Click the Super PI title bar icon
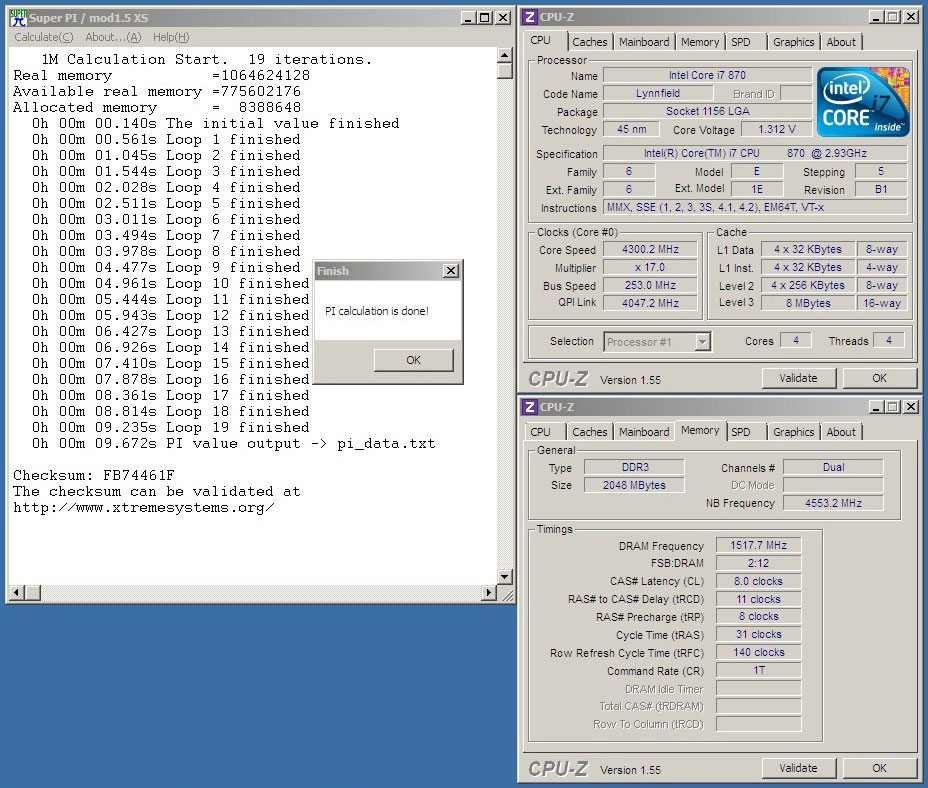 (18, 17)
